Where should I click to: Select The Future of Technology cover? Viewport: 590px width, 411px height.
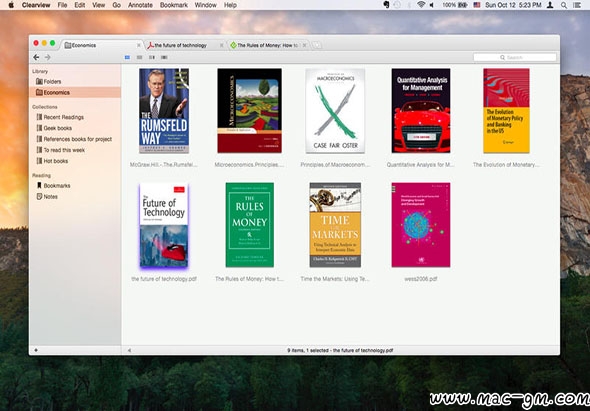coord(164,225)
